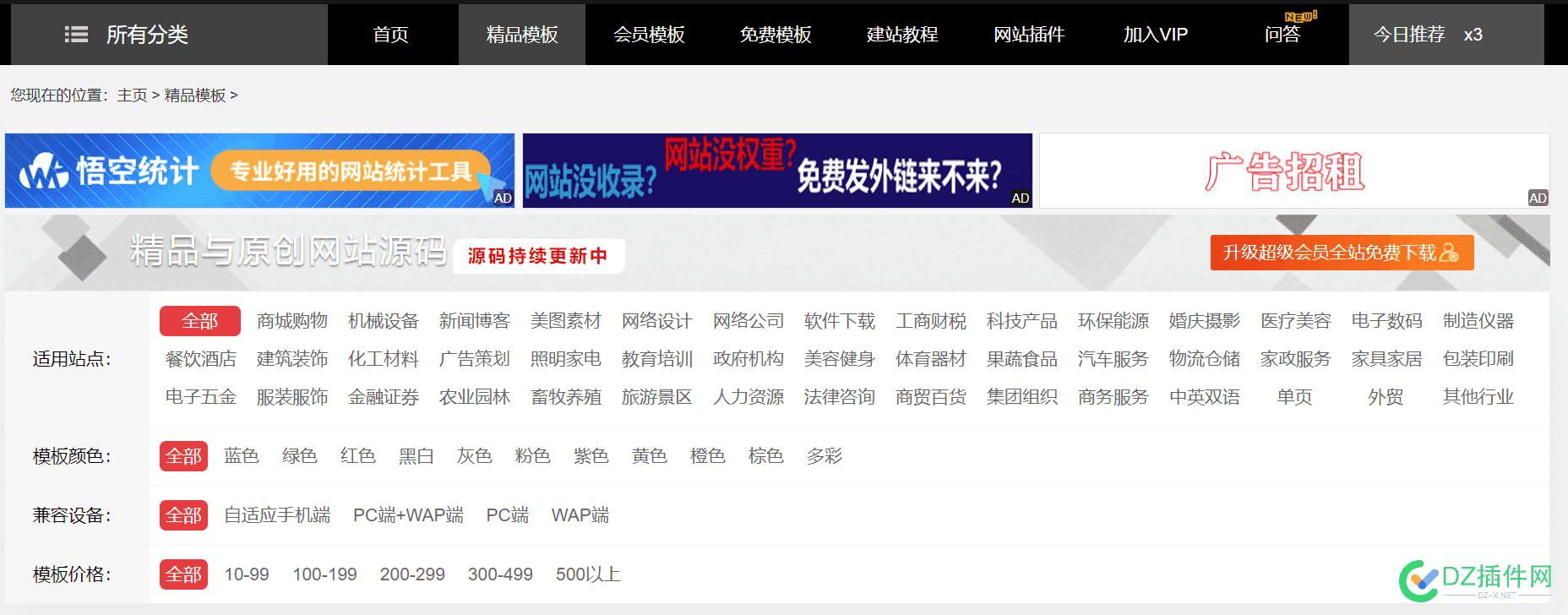Image resolution: width=1568 pixels, height=615 pixels.
Task: Open 今日推荐 x3 in the top bar
Action: click(1446, 35)
